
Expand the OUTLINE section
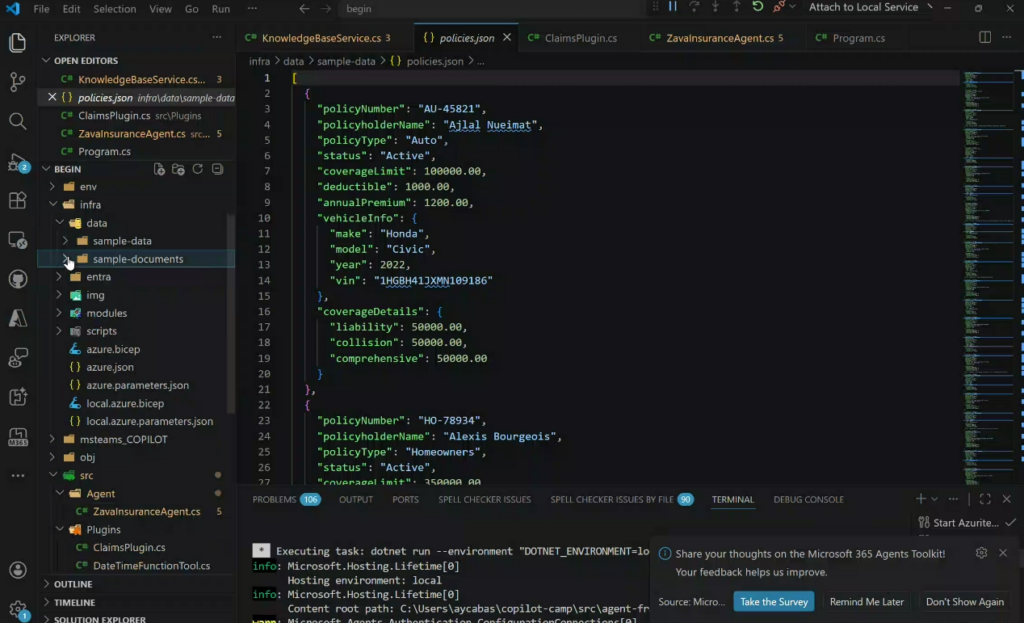(73, 584)
